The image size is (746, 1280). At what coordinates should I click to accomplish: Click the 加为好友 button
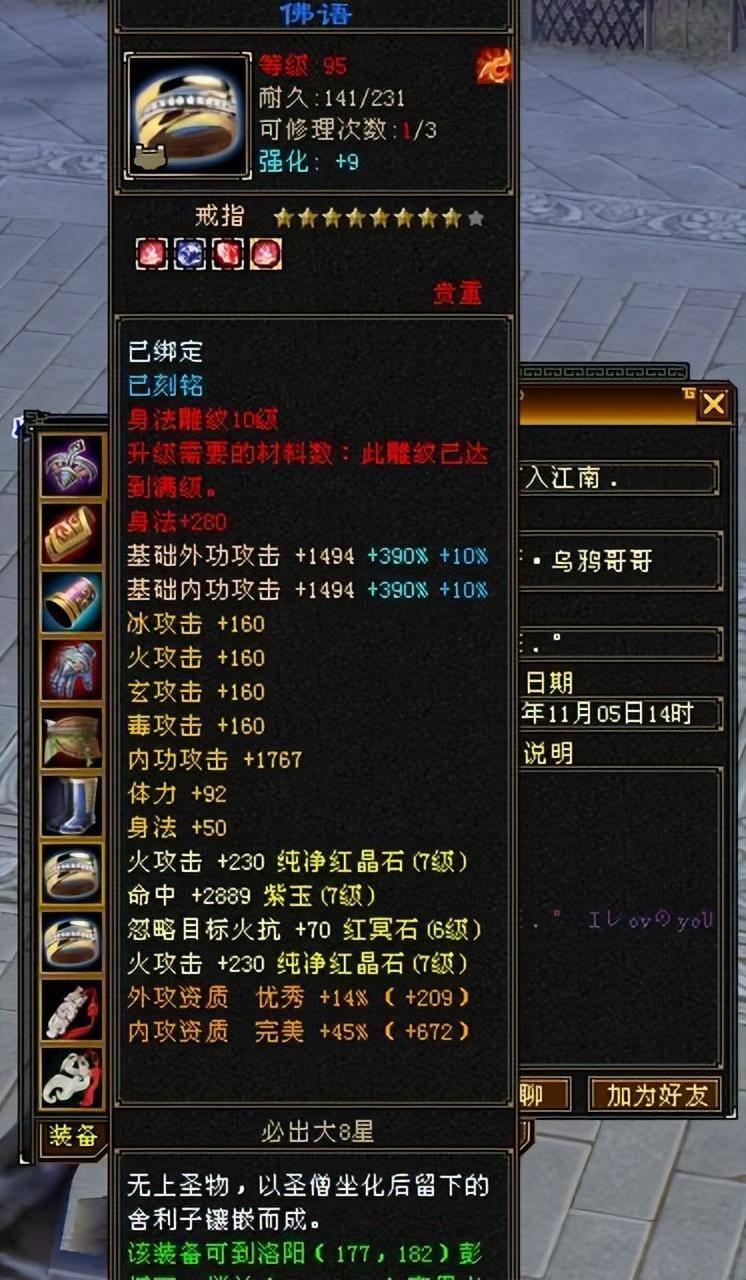click(x=655, y=1095)
